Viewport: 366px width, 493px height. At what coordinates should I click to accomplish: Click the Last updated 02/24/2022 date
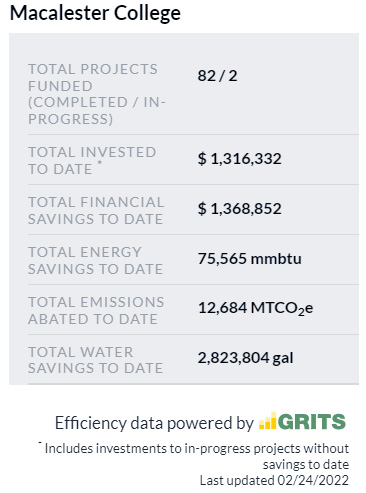click(274, 480)
